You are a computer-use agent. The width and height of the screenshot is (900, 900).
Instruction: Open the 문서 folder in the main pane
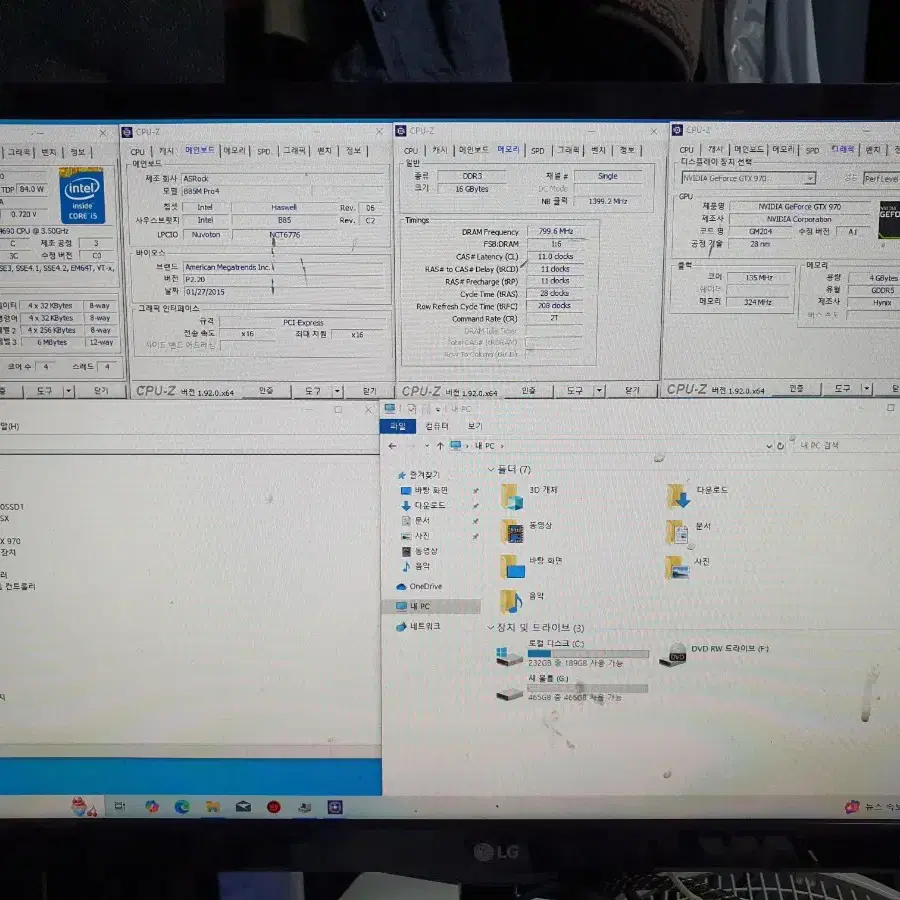click(678, 532)
